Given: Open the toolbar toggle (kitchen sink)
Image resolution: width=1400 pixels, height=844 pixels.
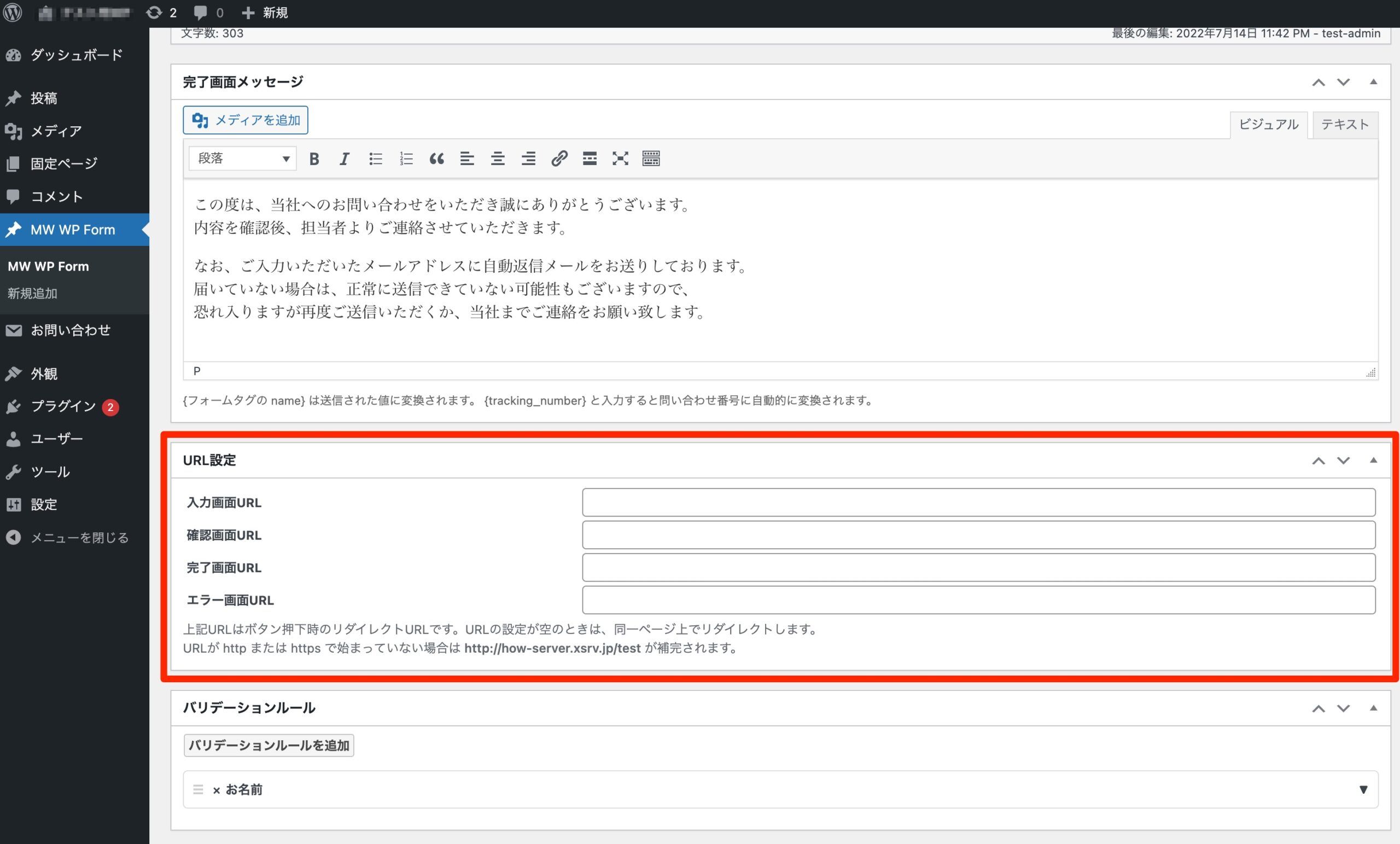Looking at the screenshot, I should click(651, 159).
